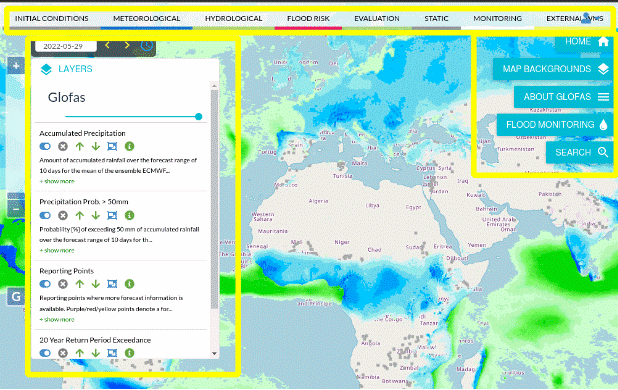The width and height of the screenshot is (618, 390).
Task: Zoom out the map with minus button
Action: click(16, 209)
